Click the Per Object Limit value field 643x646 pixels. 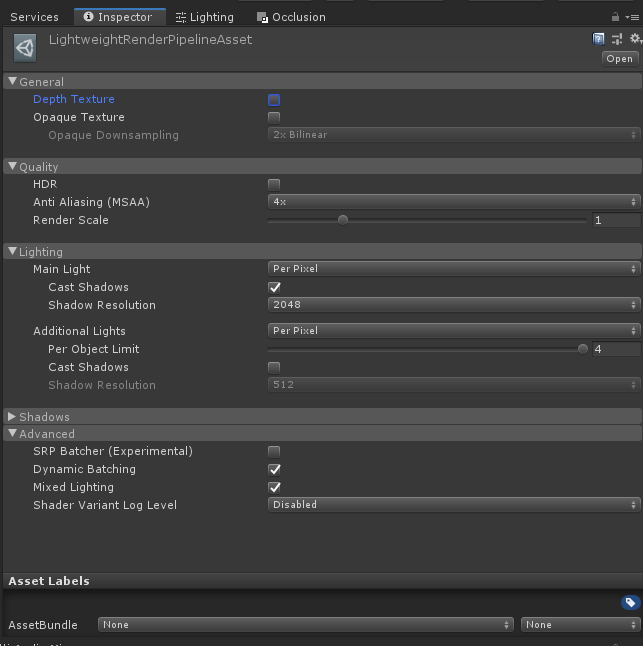click(616, 349)
